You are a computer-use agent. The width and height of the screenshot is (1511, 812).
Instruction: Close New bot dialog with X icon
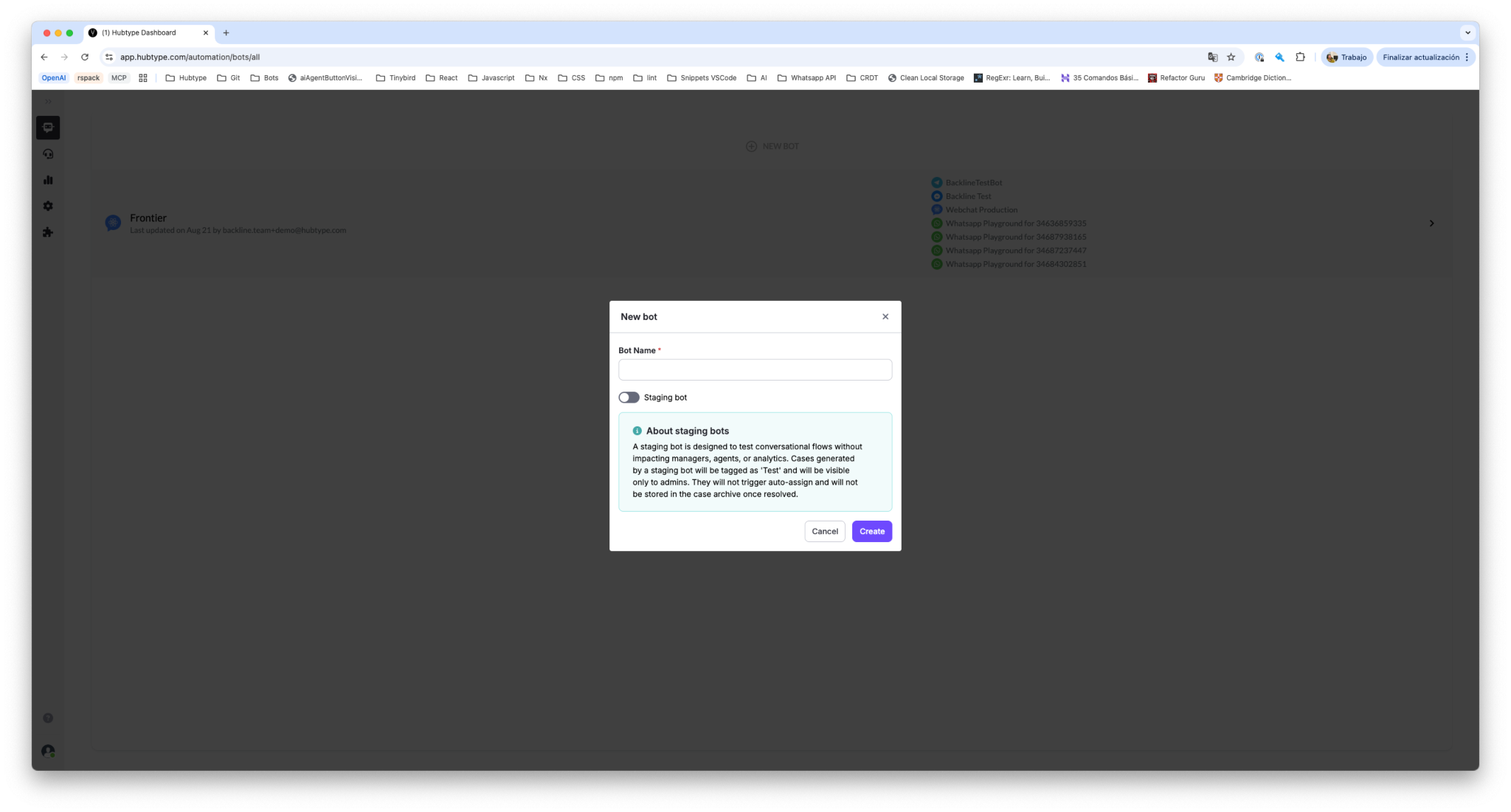885,316
